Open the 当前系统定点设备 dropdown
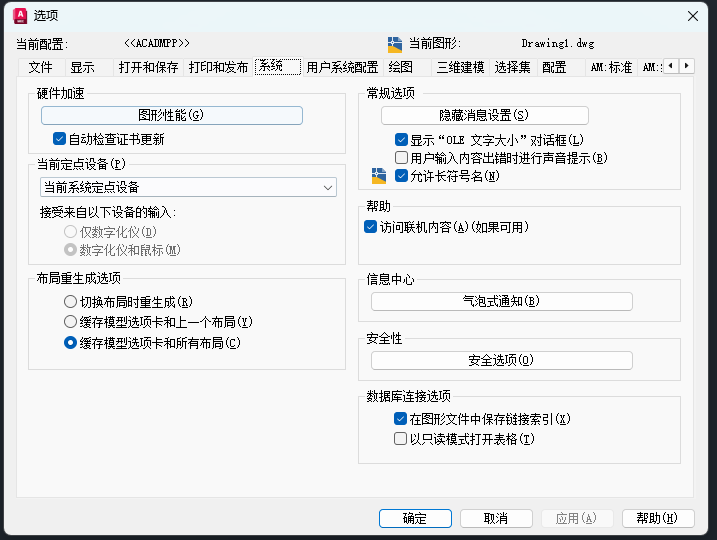Image resolution: width=717 pixels, height=540 pixels. 188,187
